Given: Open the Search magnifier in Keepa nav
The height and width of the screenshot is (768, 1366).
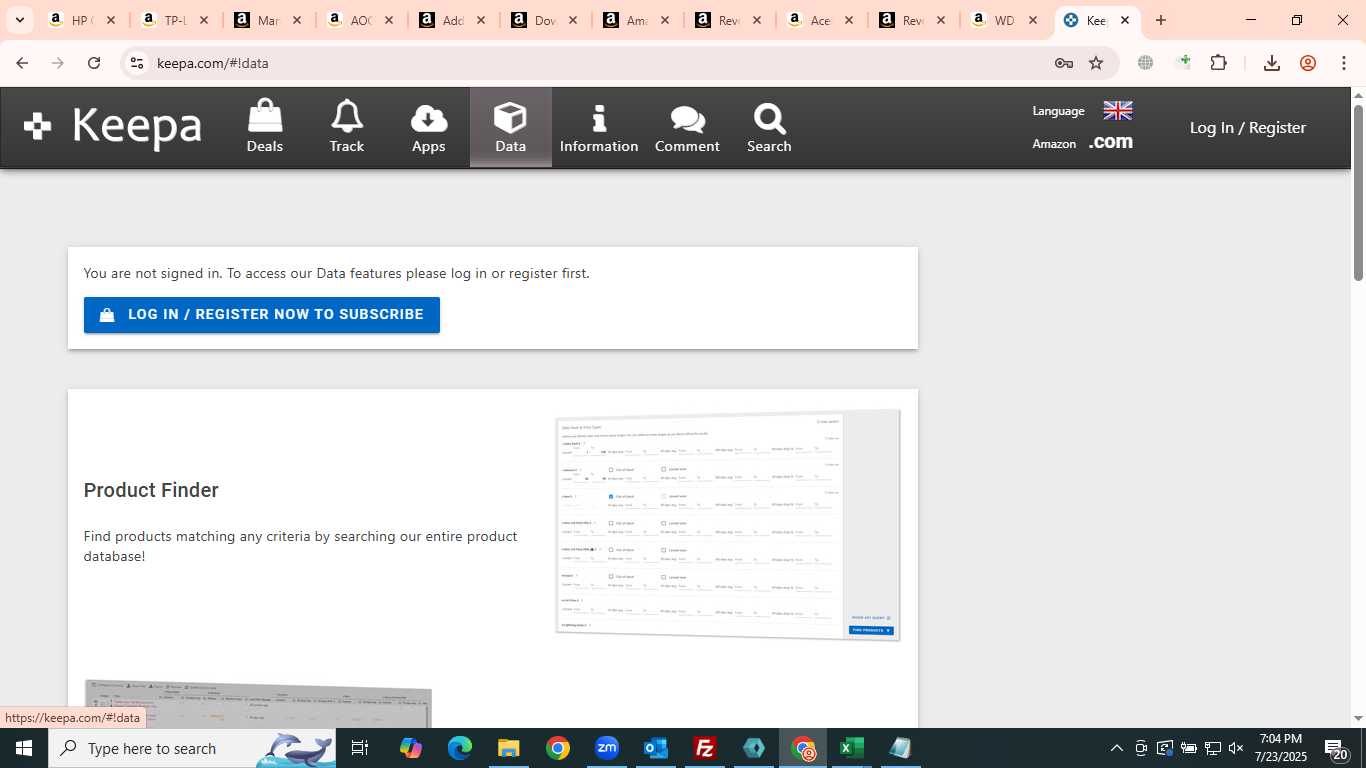Looking at the screenshot, I should pyautogui.click(x=769, y=127).
